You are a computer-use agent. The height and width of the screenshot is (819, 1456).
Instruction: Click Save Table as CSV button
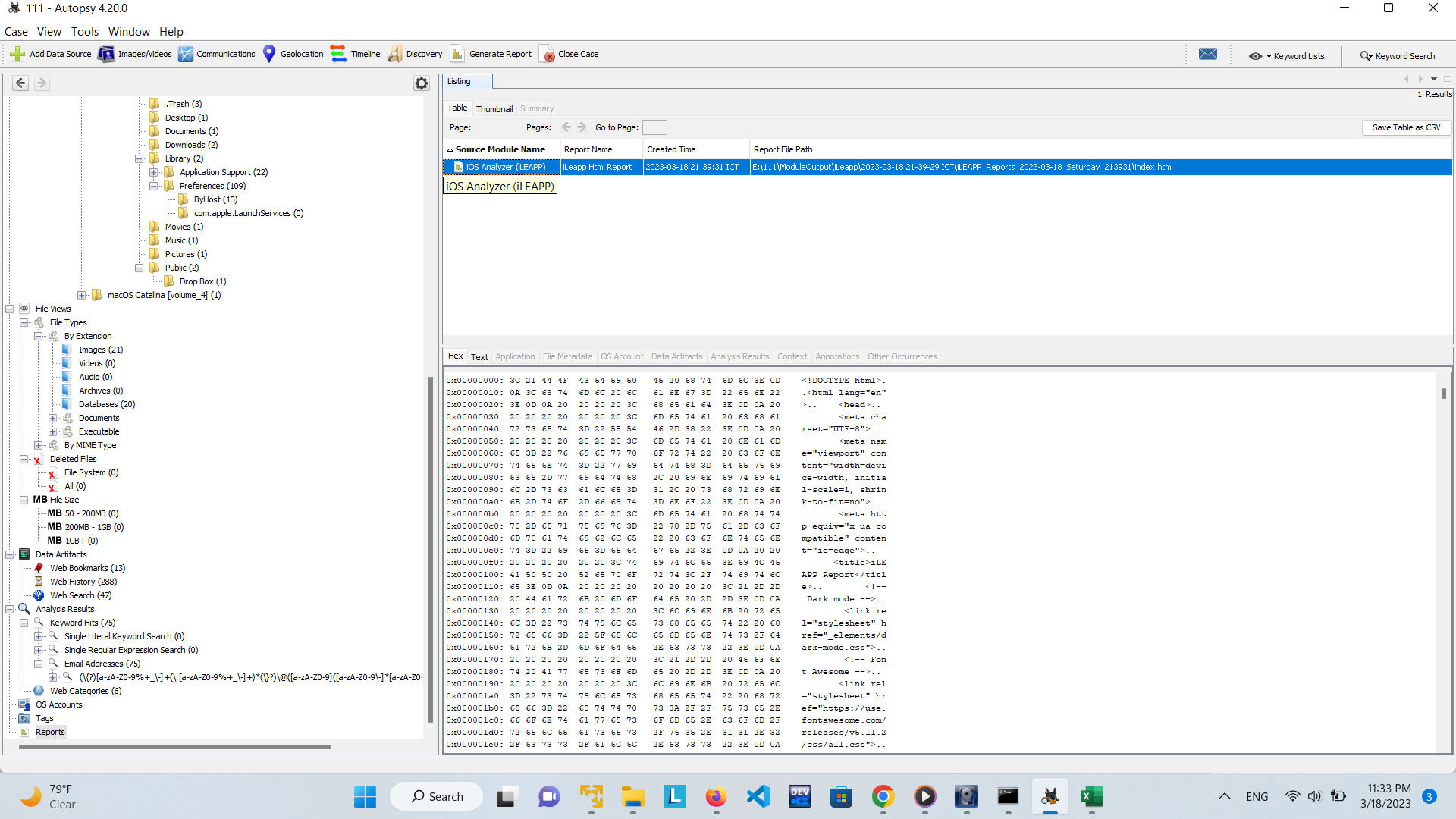(1406, 127)
